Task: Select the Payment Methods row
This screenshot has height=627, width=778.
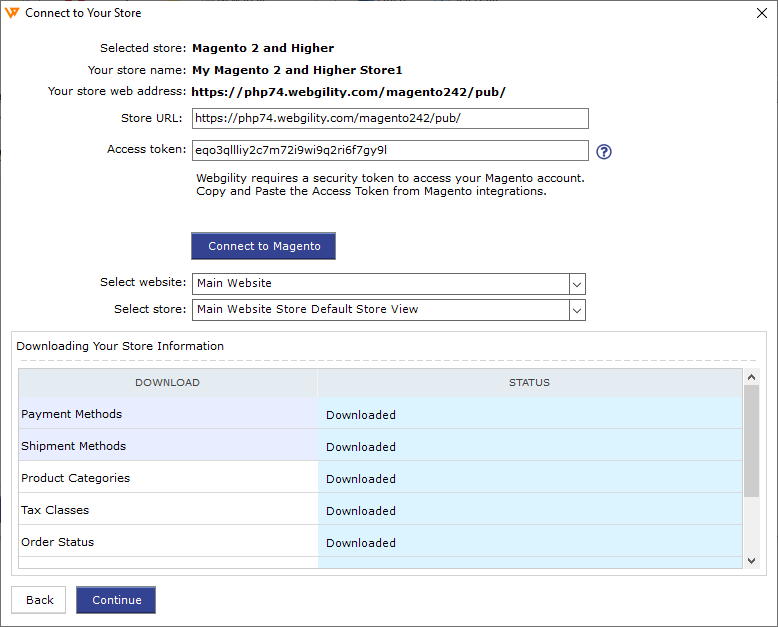Action: 168,414
